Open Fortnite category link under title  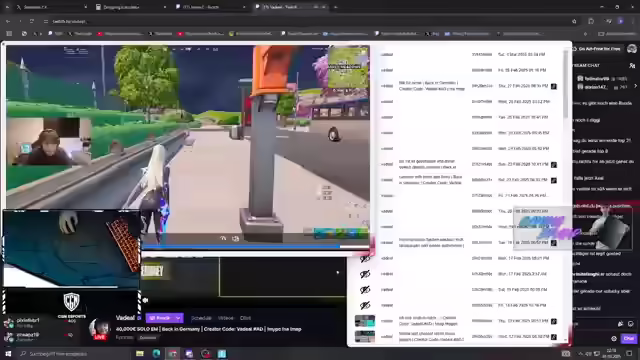[124, 338]
